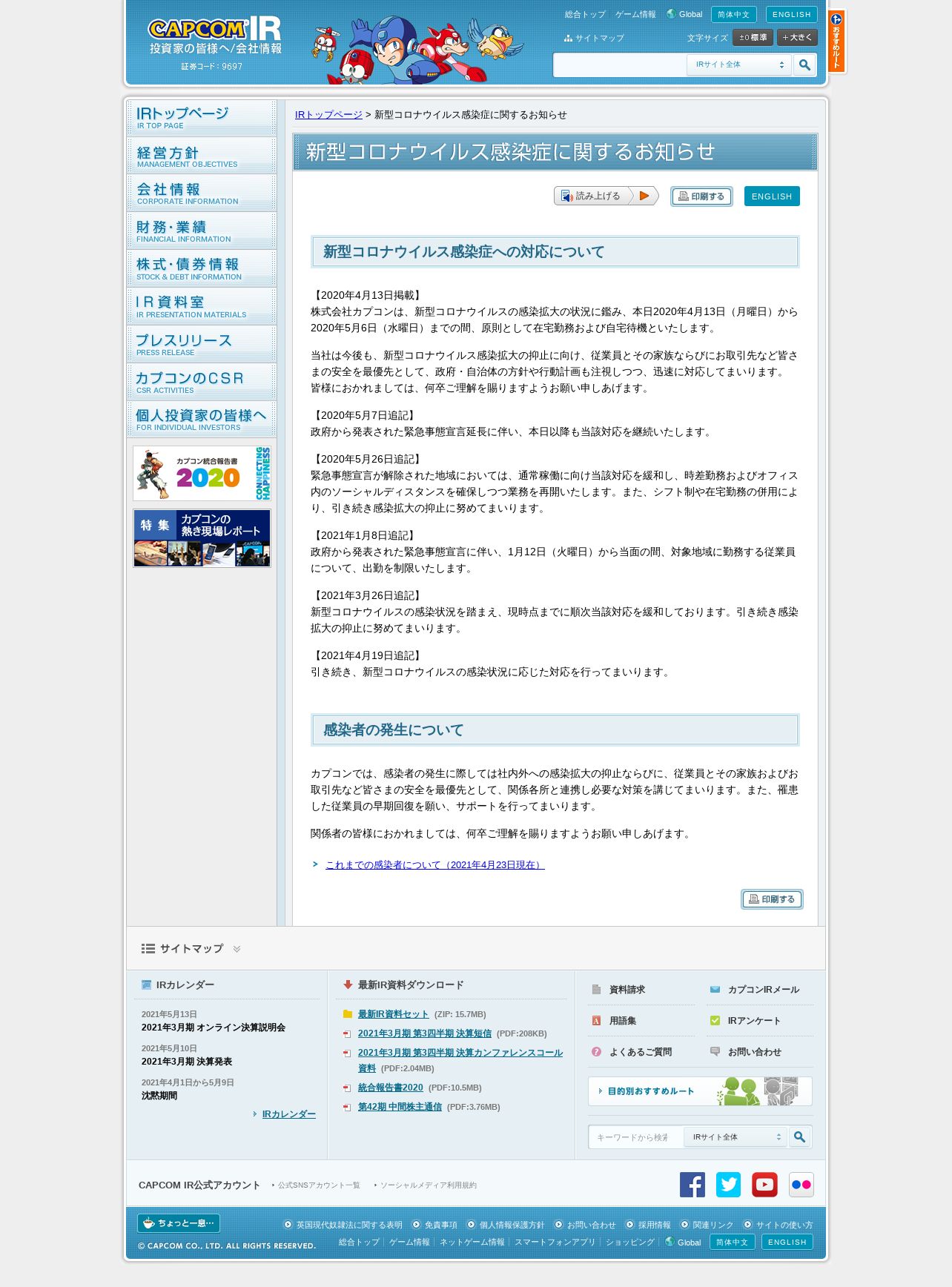Open IRトップページ in the sidebar
The height and width of the screenshot is (1287, 952).
pos(202,118)
